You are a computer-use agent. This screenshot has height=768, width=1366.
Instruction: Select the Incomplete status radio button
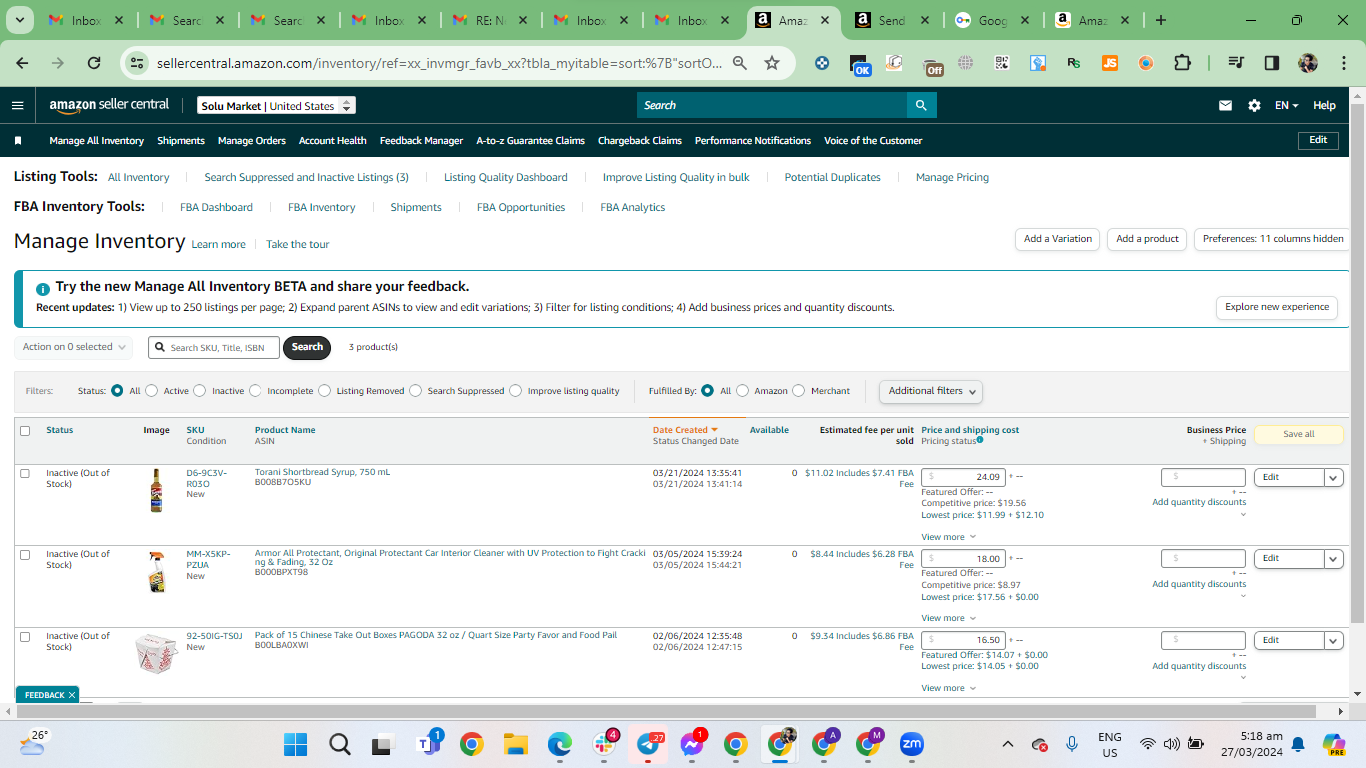click(255, 391)
